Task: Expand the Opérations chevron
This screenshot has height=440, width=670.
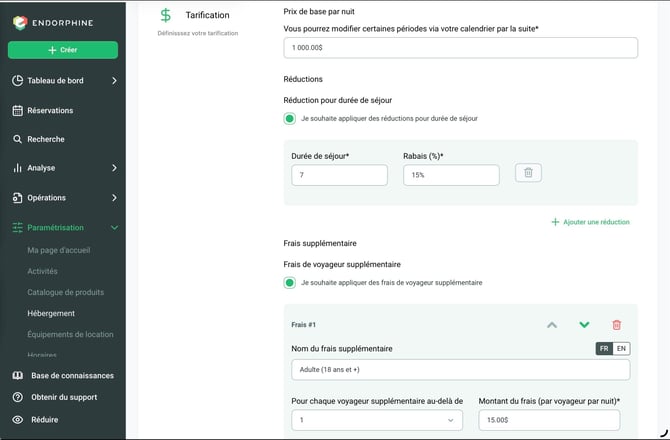Action: tap(114, 198)
